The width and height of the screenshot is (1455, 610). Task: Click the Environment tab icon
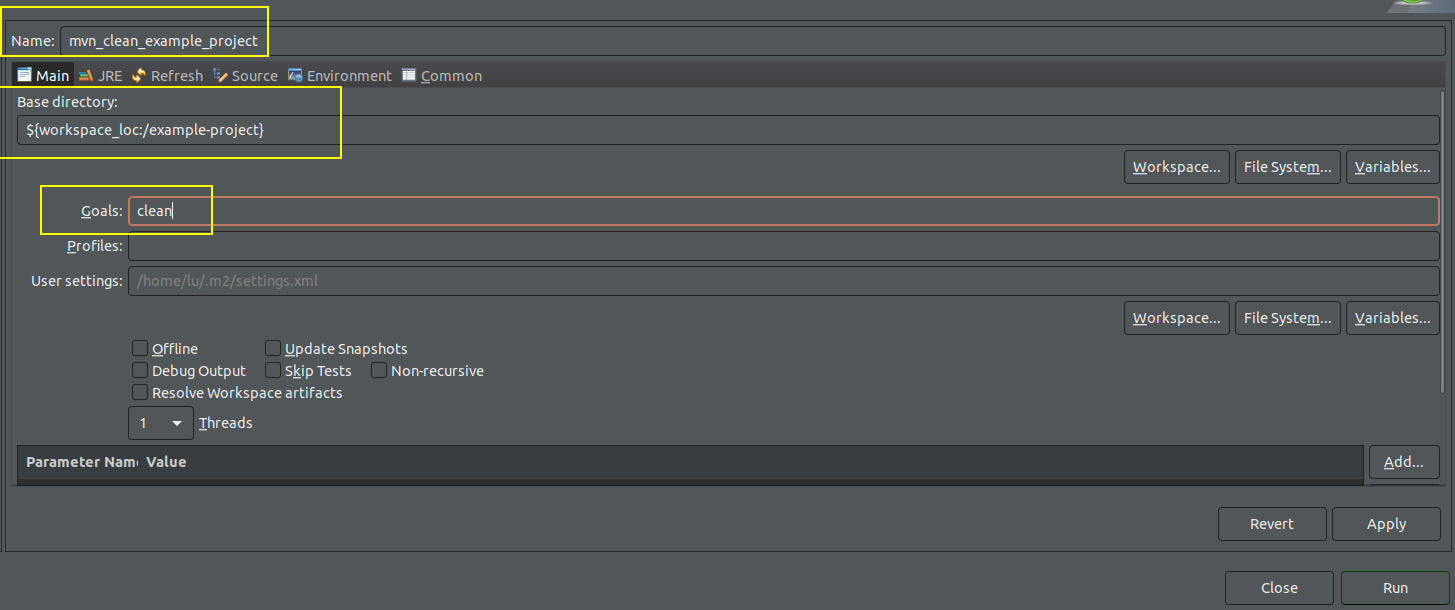(295, 75)
